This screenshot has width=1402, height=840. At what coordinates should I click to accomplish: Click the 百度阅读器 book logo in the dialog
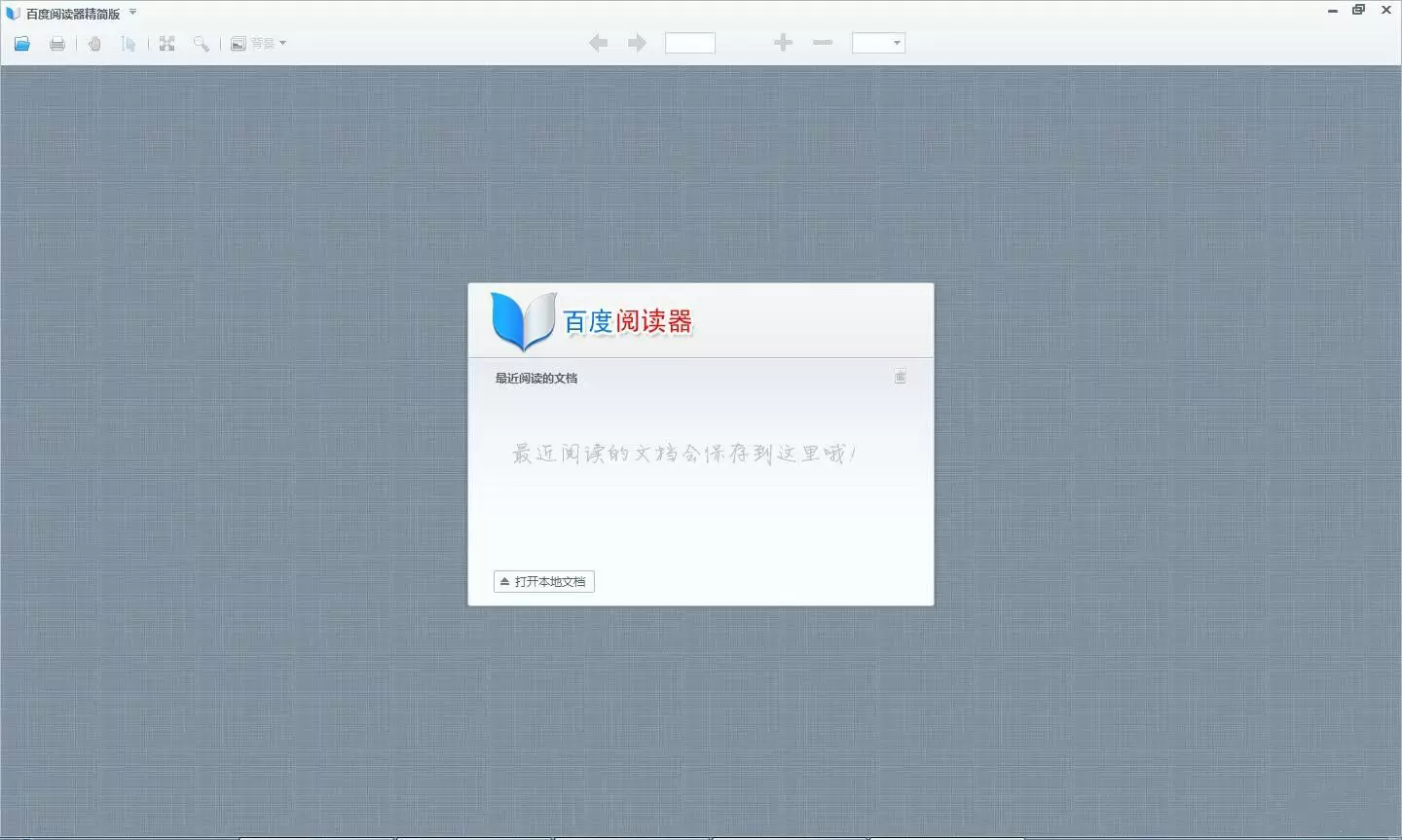click(x=524, y=321)
